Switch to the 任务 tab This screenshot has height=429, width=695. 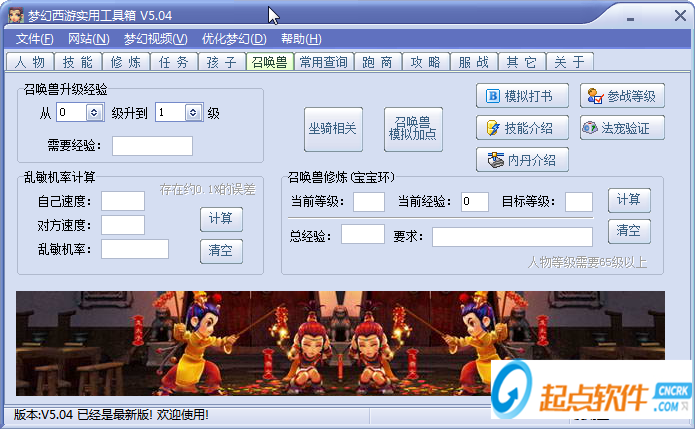click(174, 62)
